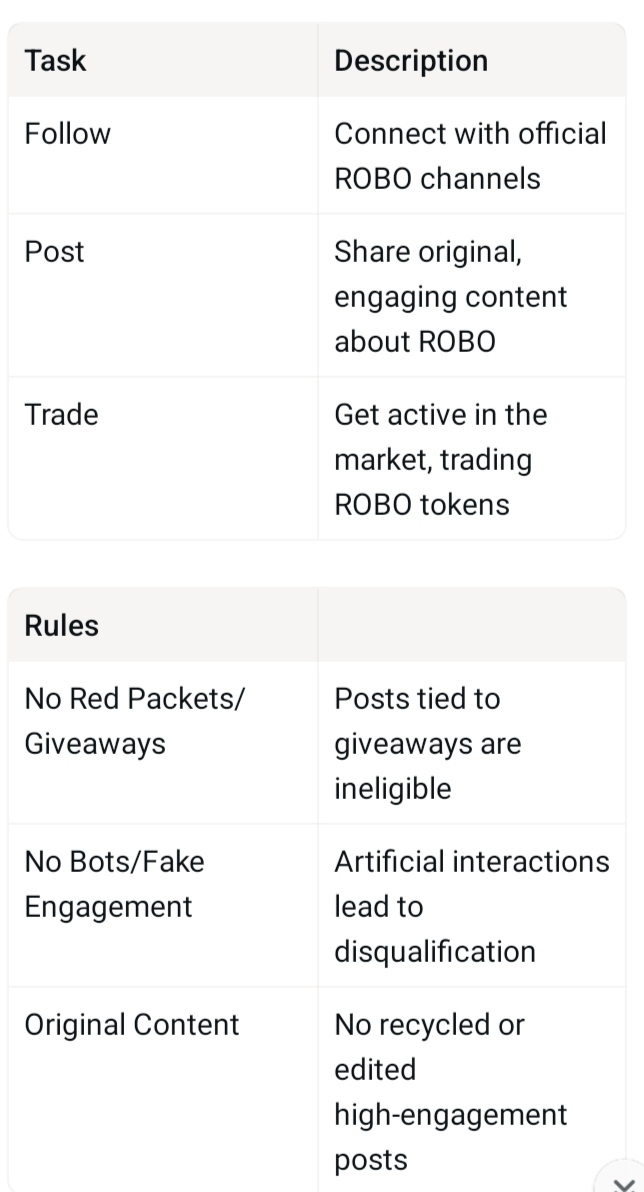644x1192 pixels.
Task: Select 'No Bots/Fake Engagement' rule cell
Action: click(x=113, y=884)
